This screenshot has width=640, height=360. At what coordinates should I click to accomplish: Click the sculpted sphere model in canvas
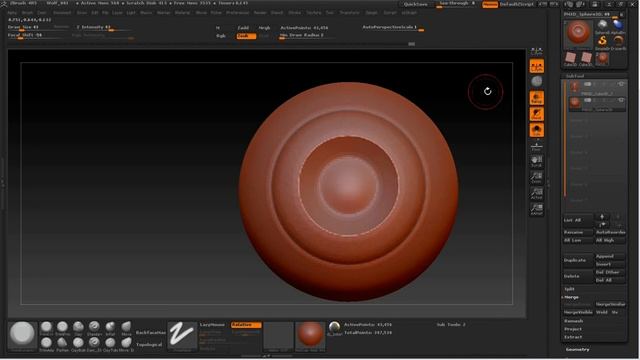tap(348, 192)
